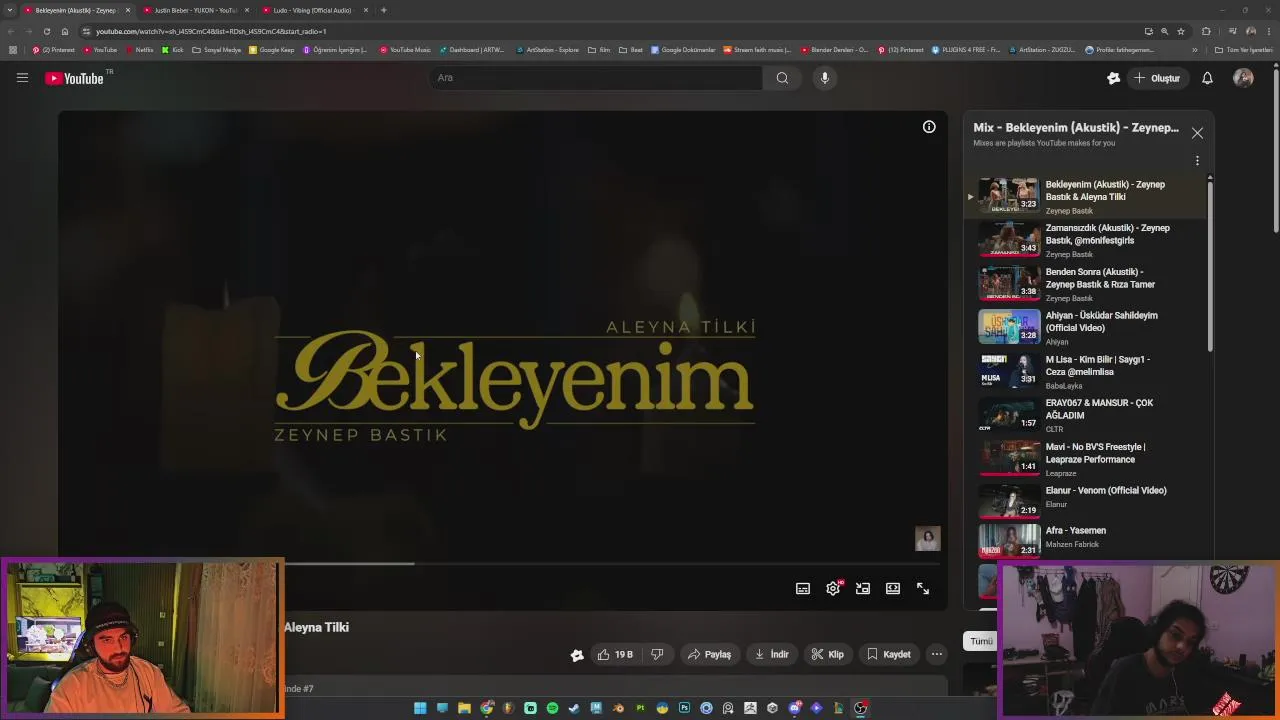Click the YouTube search field Ara
Viewport: 1280px width, 720px height.
(596, 78)
